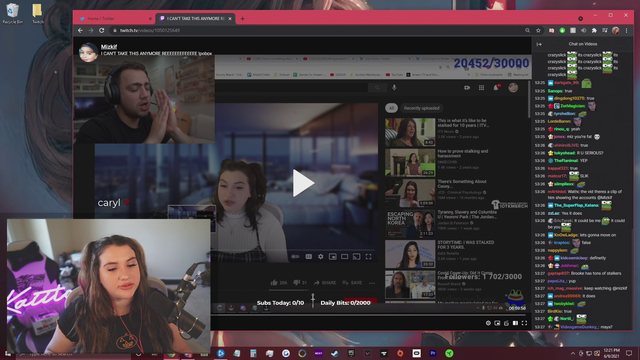The height and width of the screenshot is (360, 640).
Task: Click the YouTube player settings gear
Action: (321, 257)
